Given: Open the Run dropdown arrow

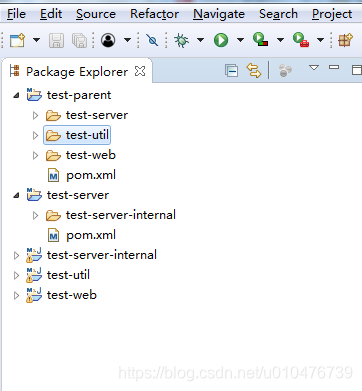Looking at the screenshot, I should [x=240, y=40].
